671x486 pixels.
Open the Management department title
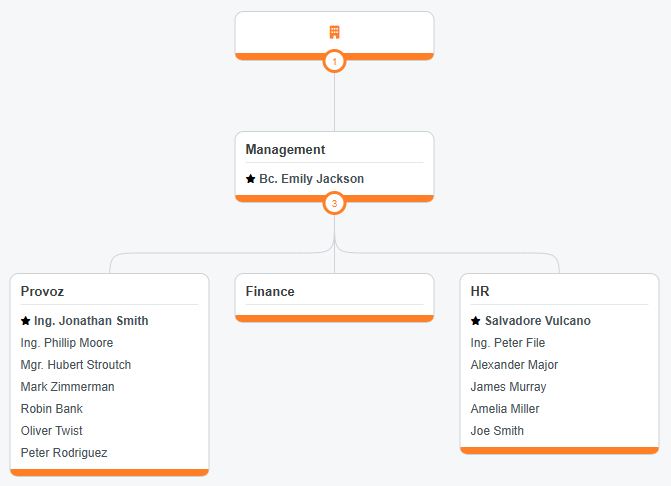click(x=285, y=150)
